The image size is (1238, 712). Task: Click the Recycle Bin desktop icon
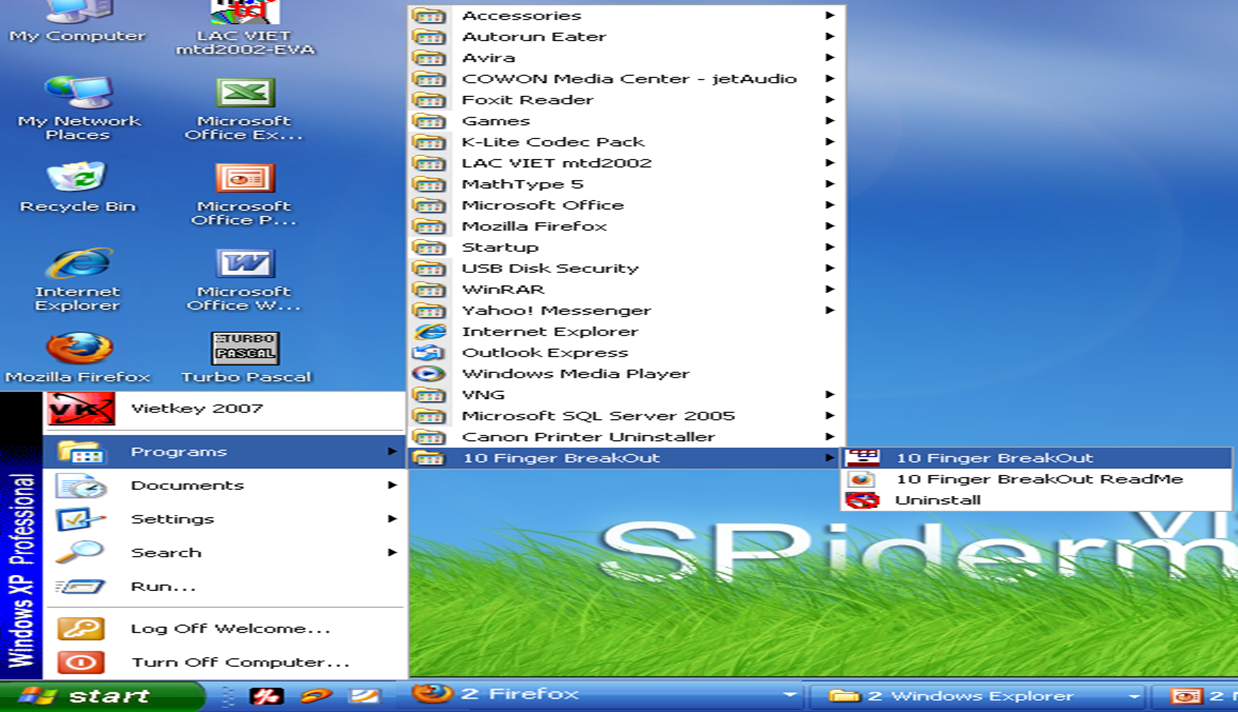click(77, 187)
